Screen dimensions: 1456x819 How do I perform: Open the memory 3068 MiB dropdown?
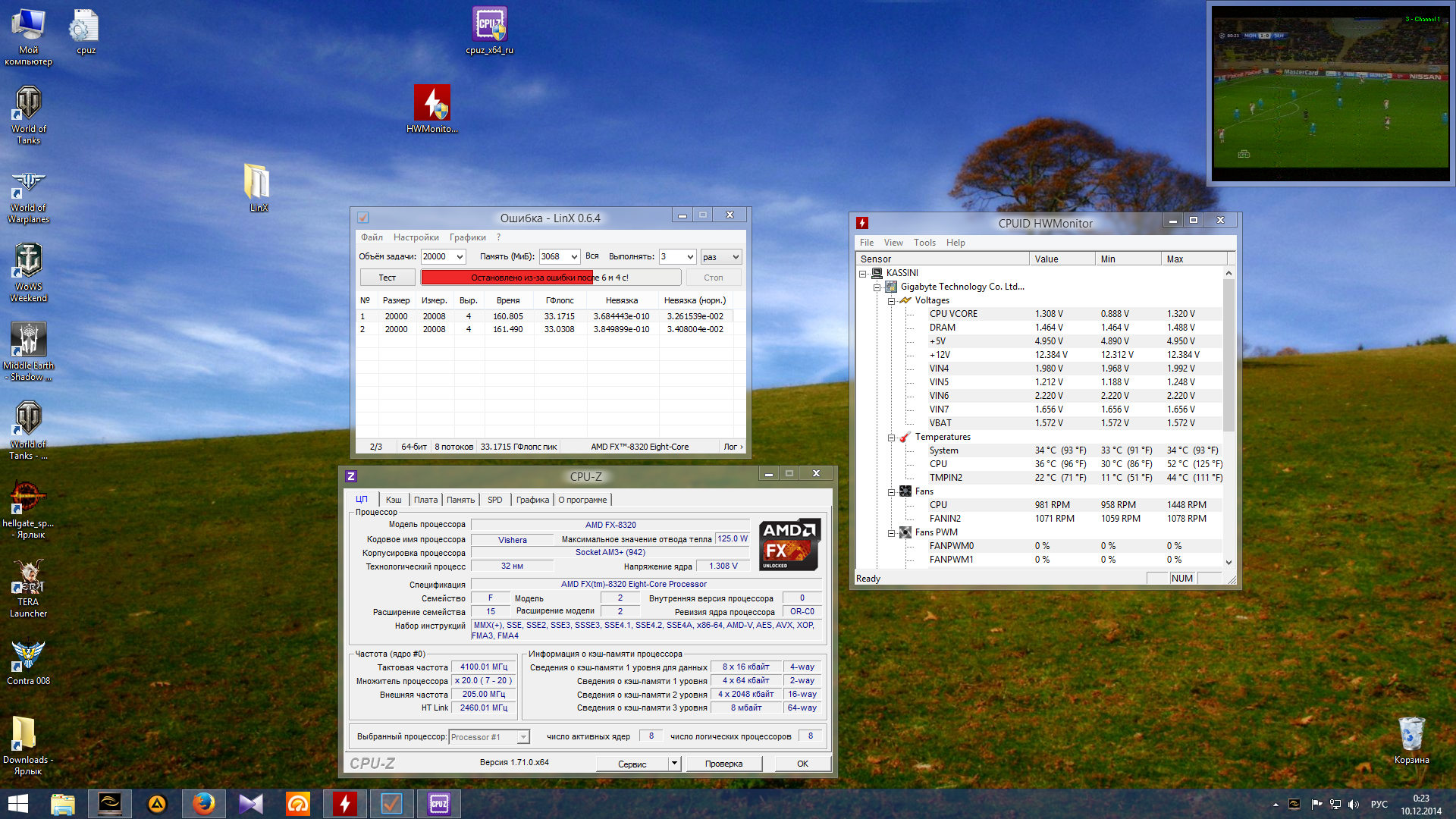coord(574,257)
